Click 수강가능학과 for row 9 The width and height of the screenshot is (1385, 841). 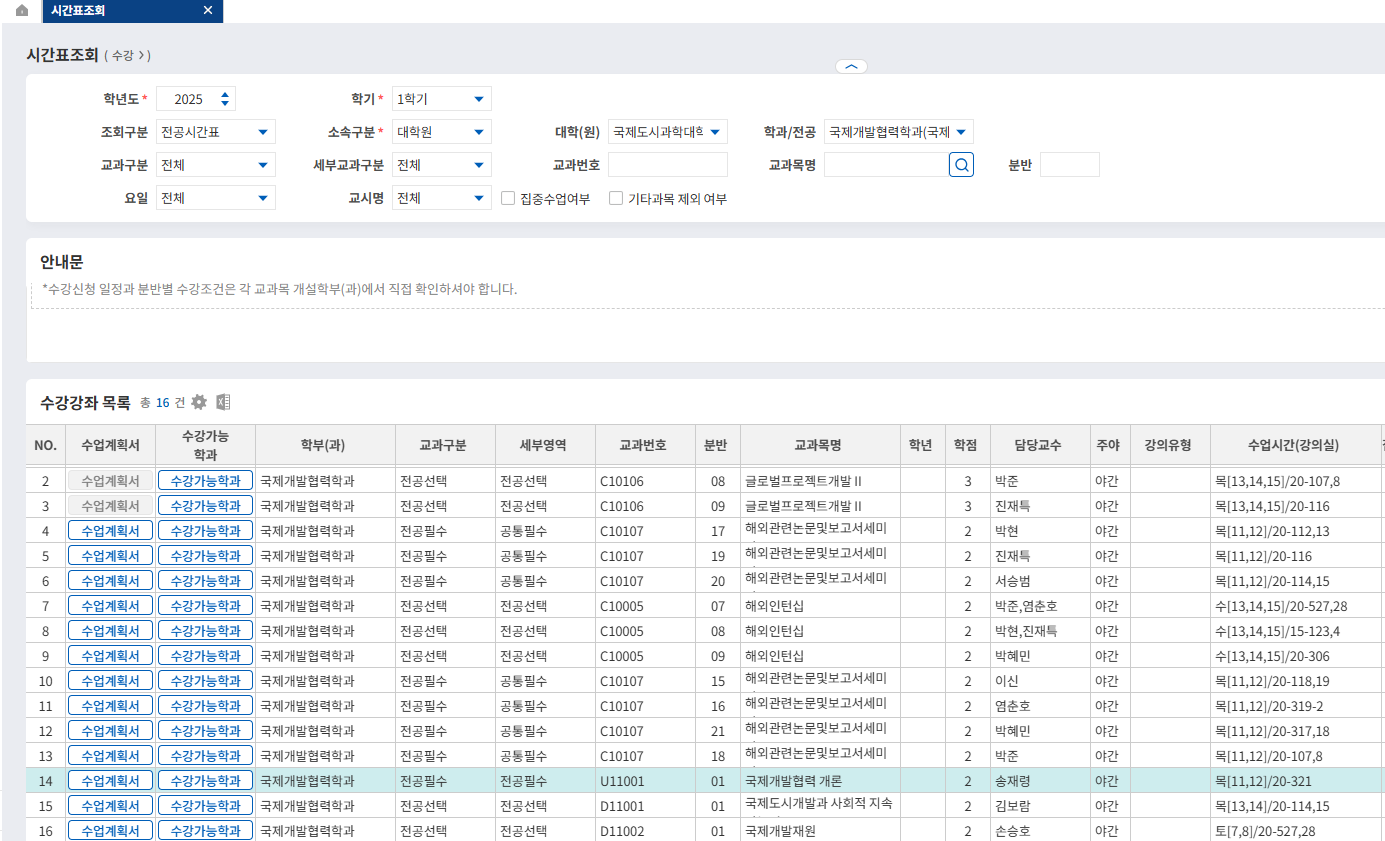pos(205,656)
